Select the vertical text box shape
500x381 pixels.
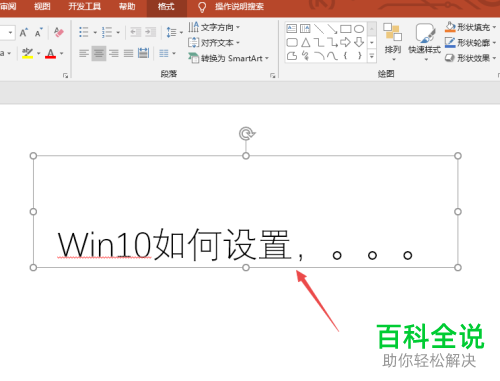tap(305, 29)
